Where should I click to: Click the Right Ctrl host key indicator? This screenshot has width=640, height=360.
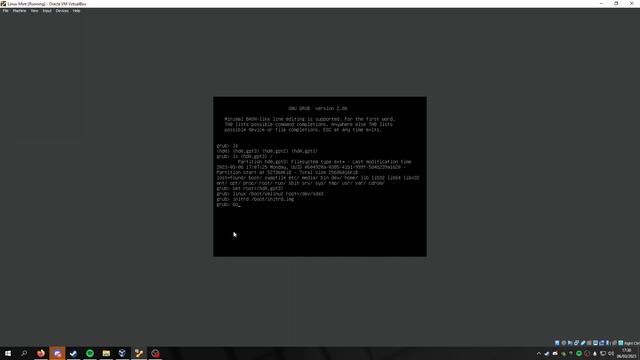[x=632, y=343]
